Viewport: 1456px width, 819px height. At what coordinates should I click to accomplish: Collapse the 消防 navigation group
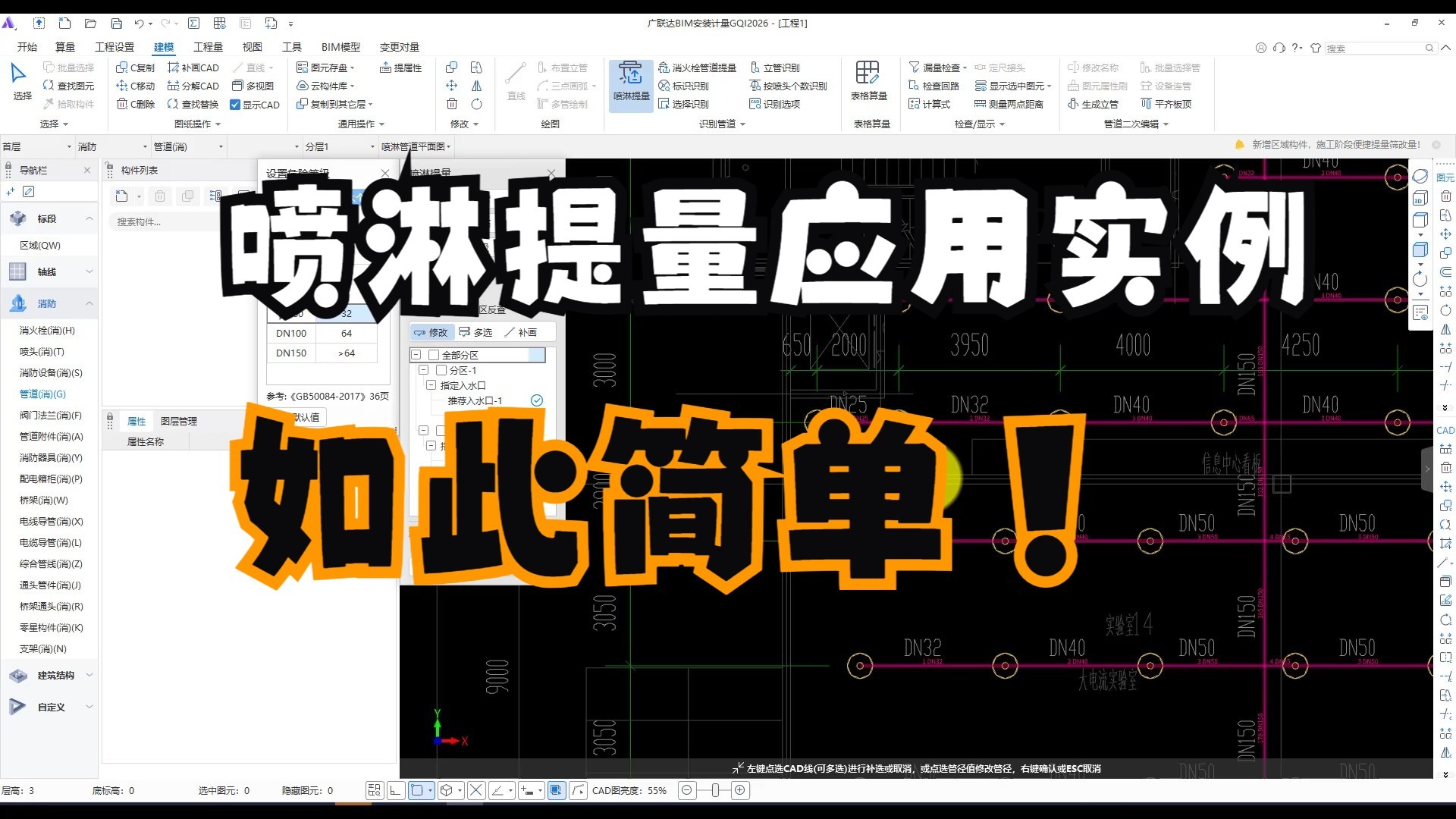89,303
